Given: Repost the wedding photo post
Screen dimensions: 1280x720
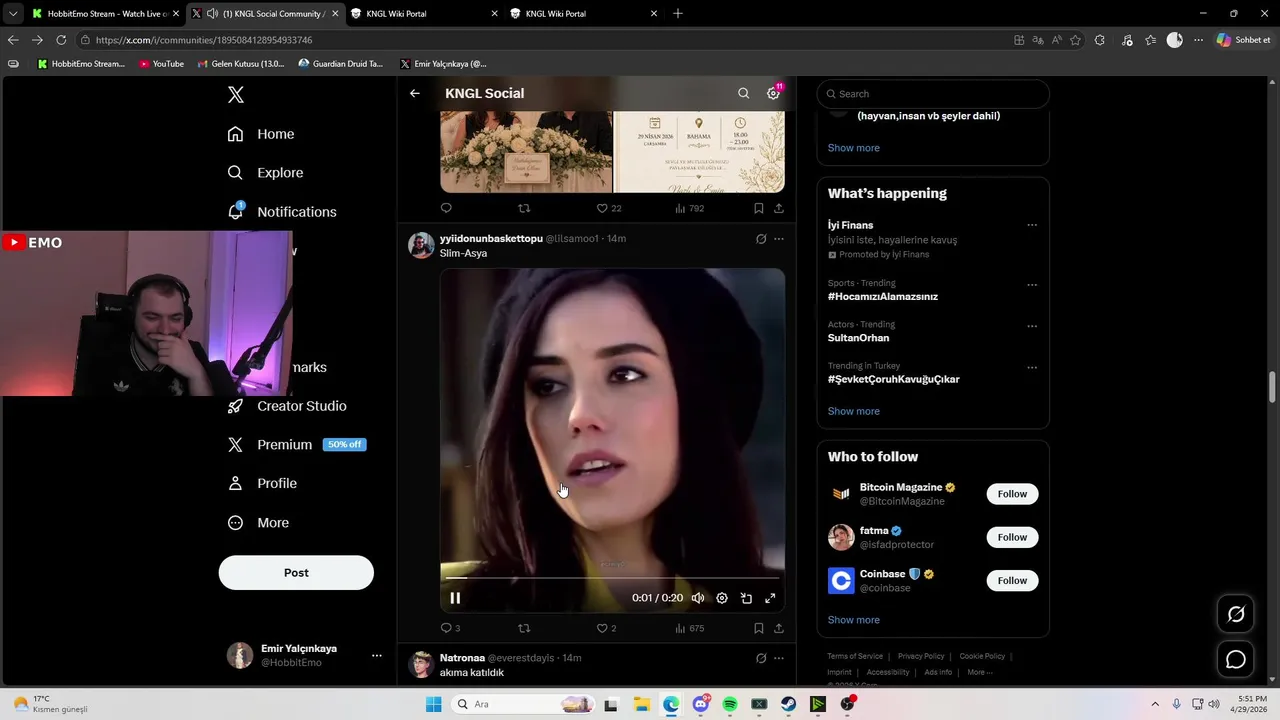Looking at the screenshot, I should 524,208.
